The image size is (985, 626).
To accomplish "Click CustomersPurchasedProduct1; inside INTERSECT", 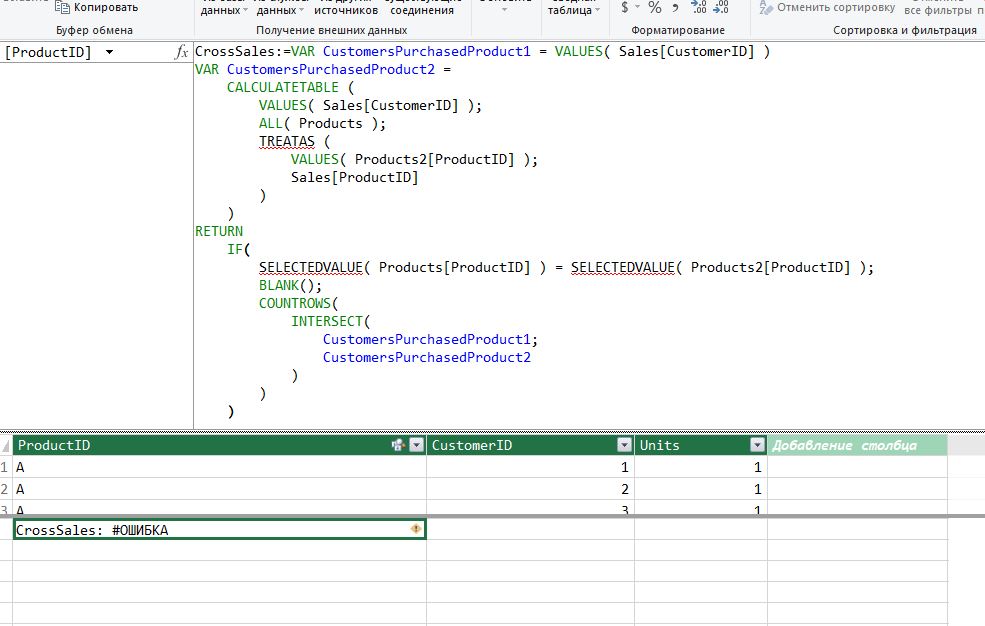I will tap(430, 339).
